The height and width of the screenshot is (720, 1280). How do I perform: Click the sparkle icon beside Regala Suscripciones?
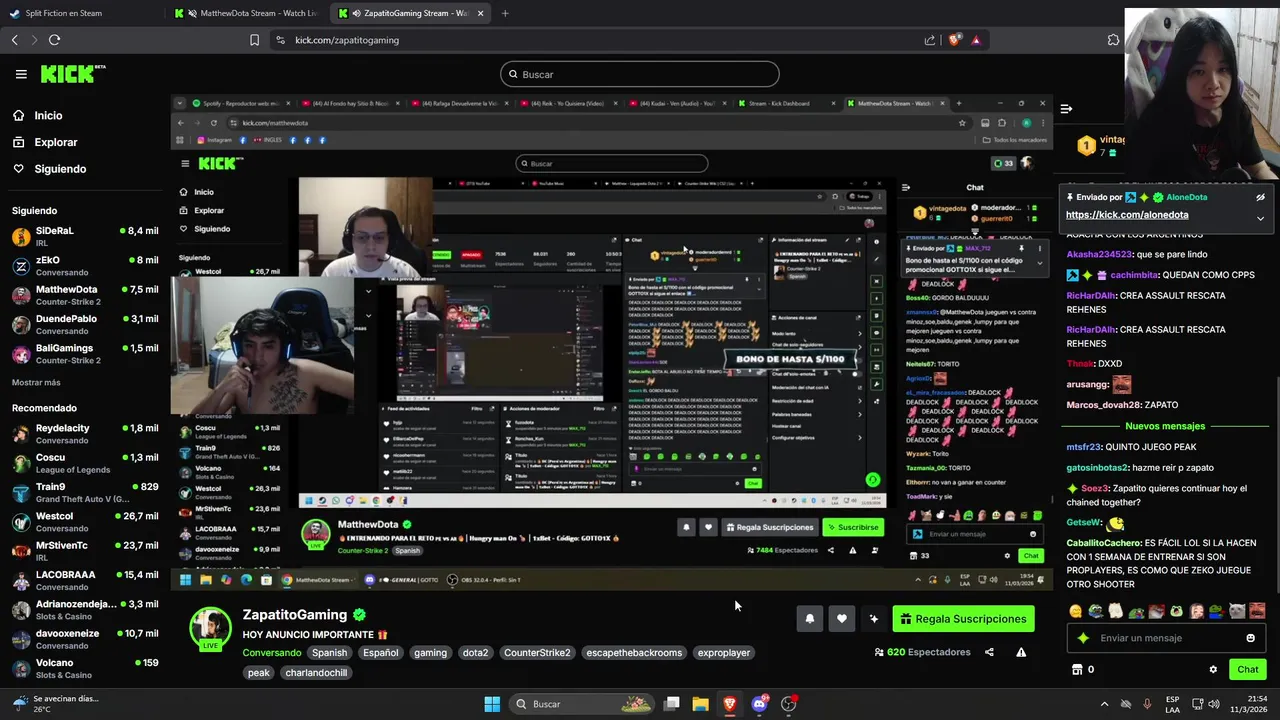[x=874, y=619]
